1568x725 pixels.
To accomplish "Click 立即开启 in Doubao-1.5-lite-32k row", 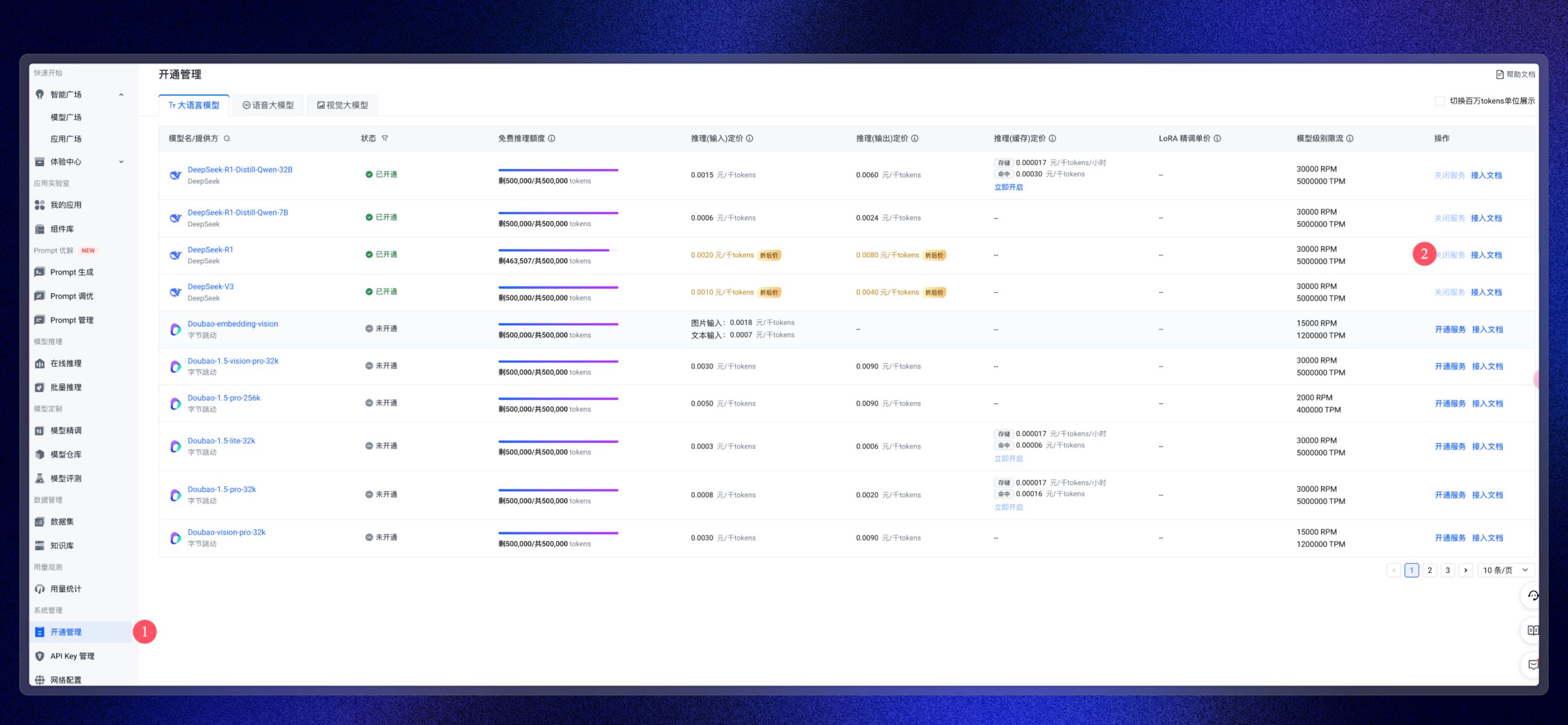I will click(1008, 459).
